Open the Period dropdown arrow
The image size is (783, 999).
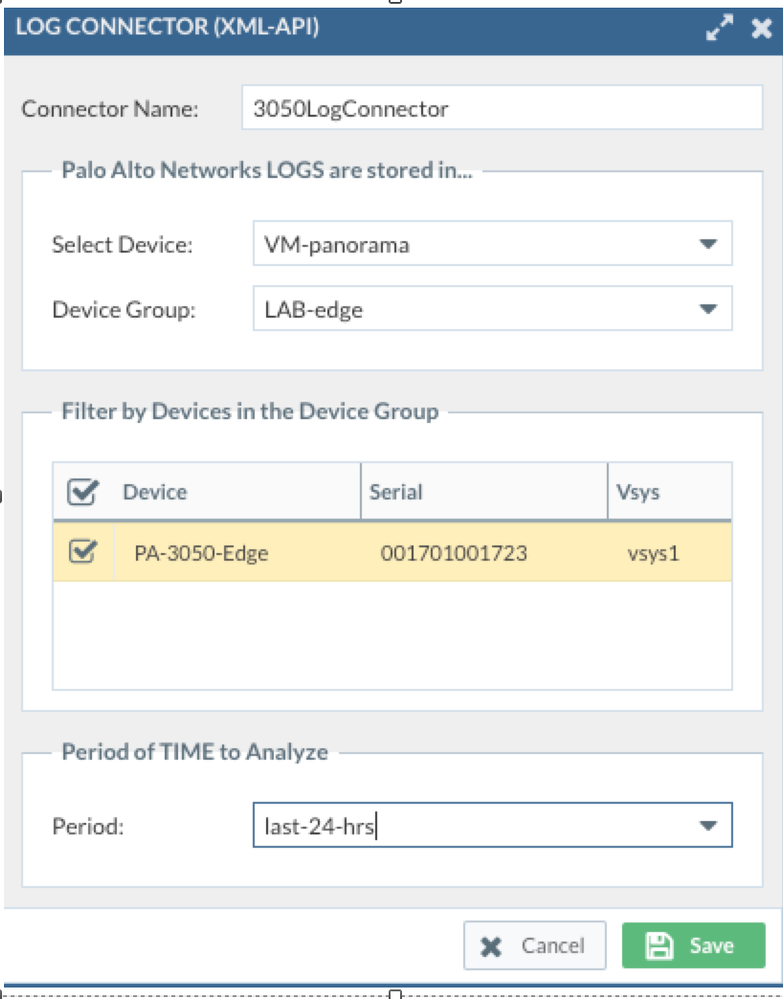pos(708,826)
